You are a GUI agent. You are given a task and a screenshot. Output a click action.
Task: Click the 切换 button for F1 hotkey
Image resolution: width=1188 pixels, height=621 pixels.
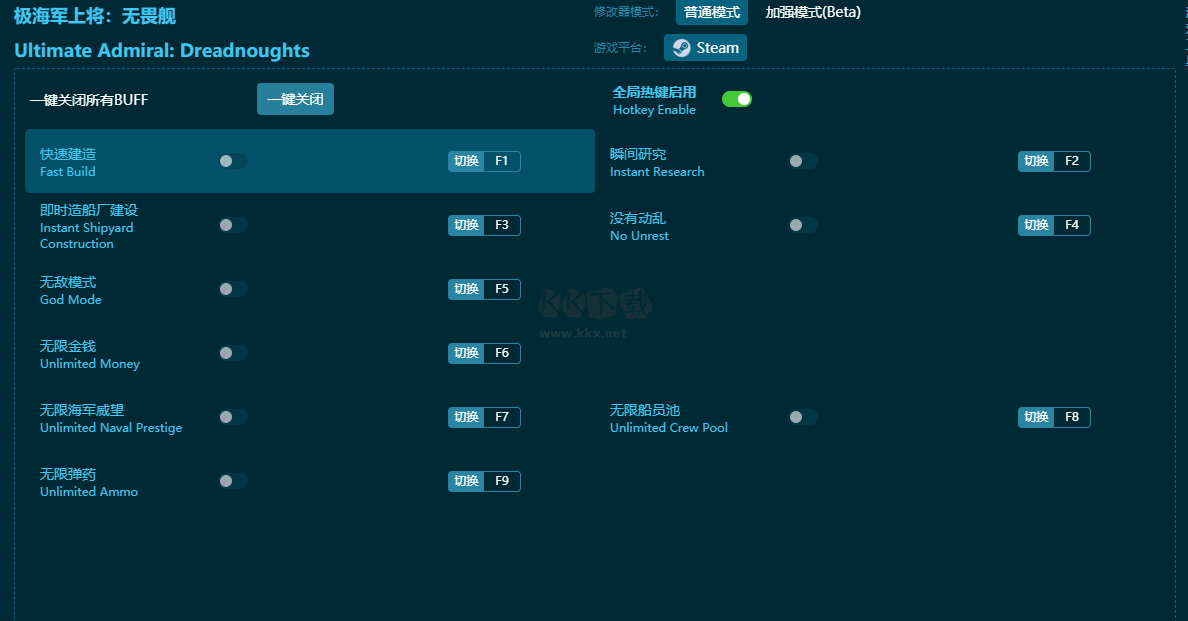[x=466, y=161]
